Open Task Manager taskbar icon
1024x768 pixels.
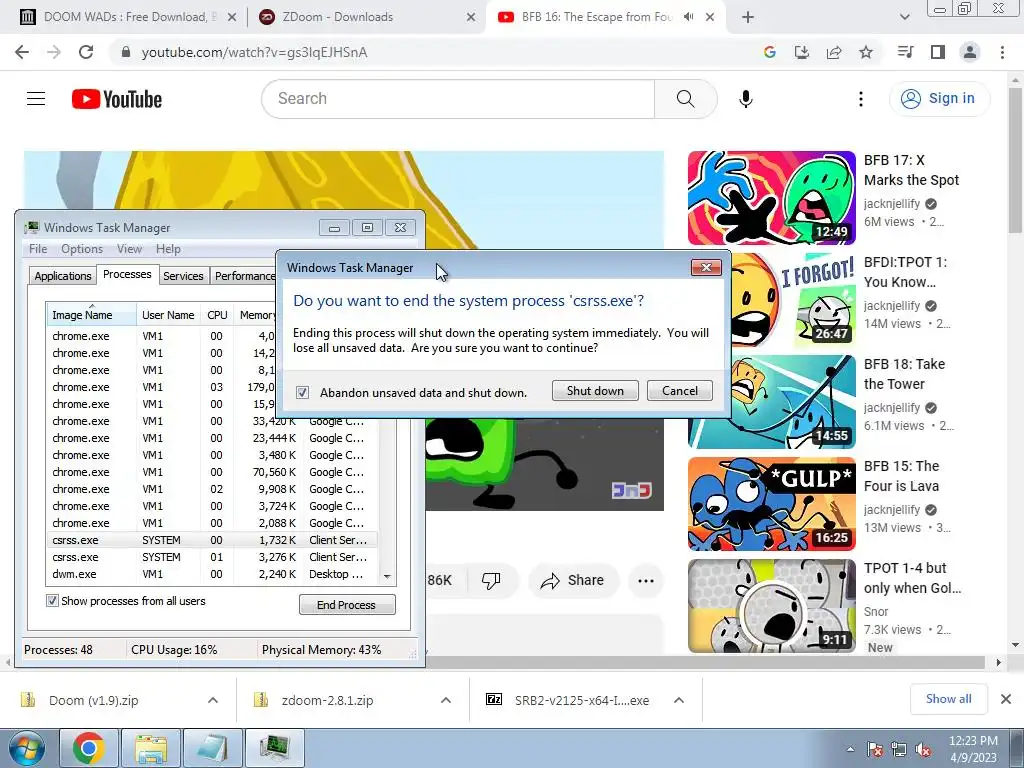tap(275, 748)
